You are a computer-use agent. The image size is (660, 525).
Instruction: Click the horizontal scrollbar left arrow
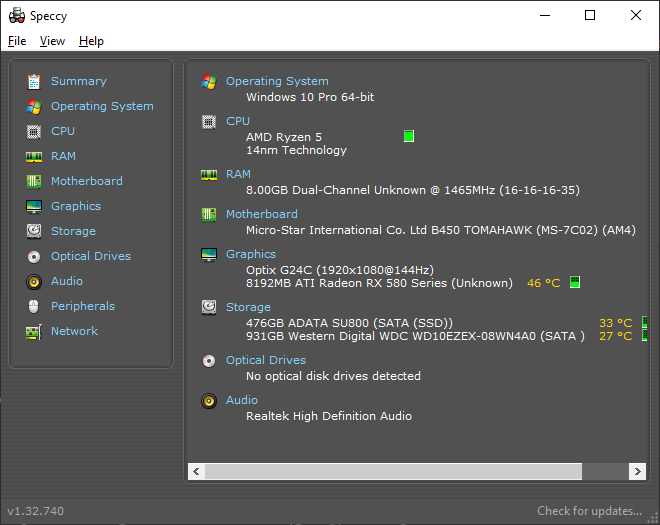coord(196,472)
